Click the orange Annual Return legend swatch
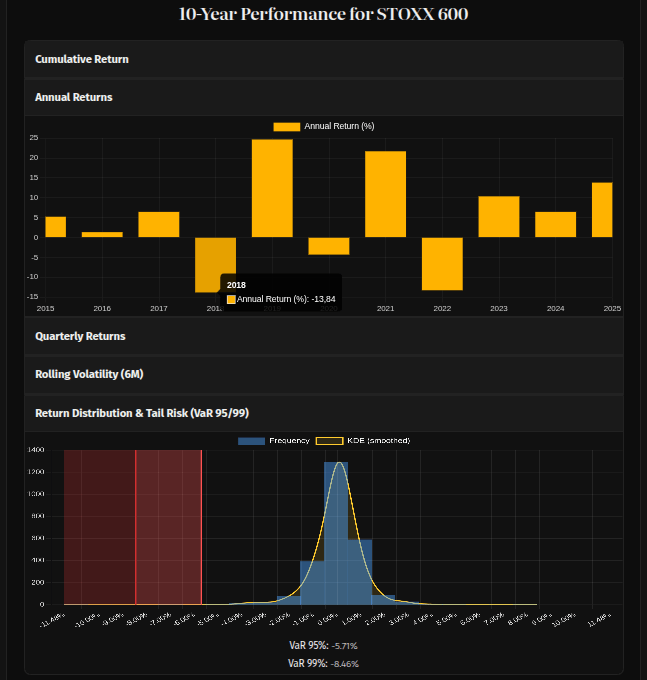Screen dimensions: 647x680 [x=287, y=126]
